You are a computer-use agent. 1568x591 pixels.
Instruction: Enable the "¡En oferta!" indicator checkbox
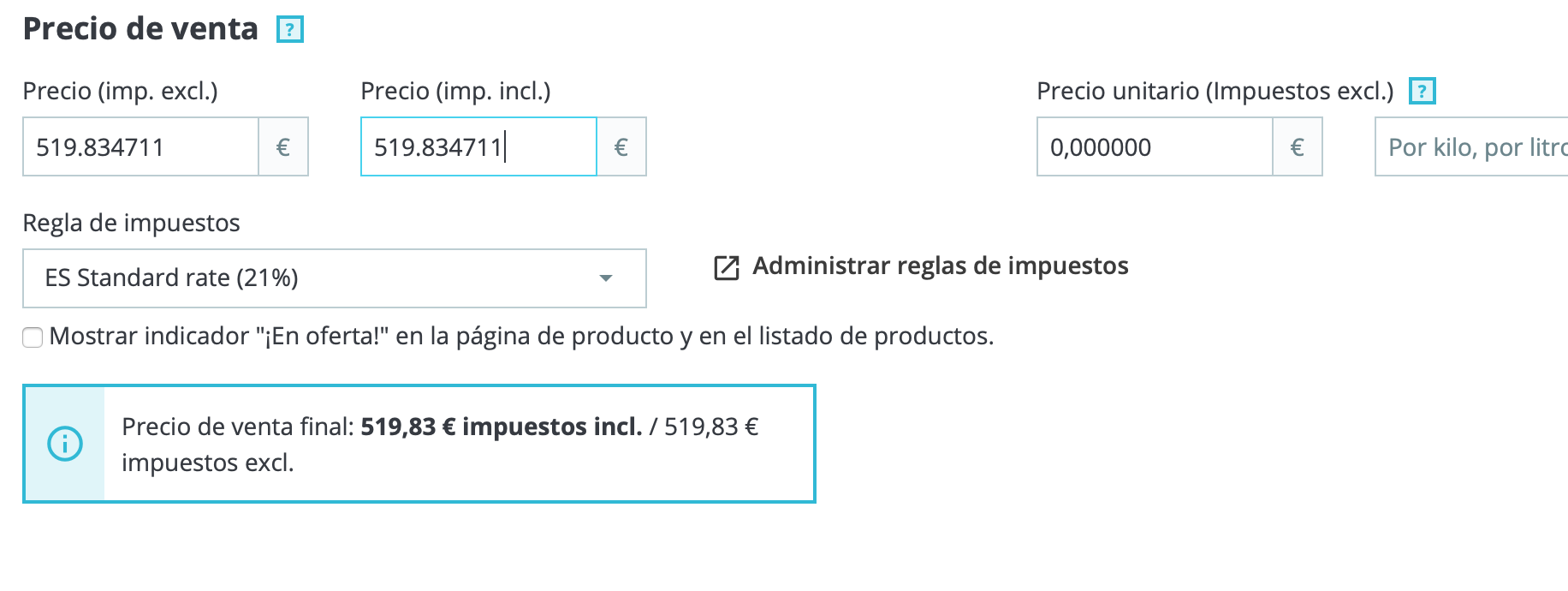pos(33,337)
